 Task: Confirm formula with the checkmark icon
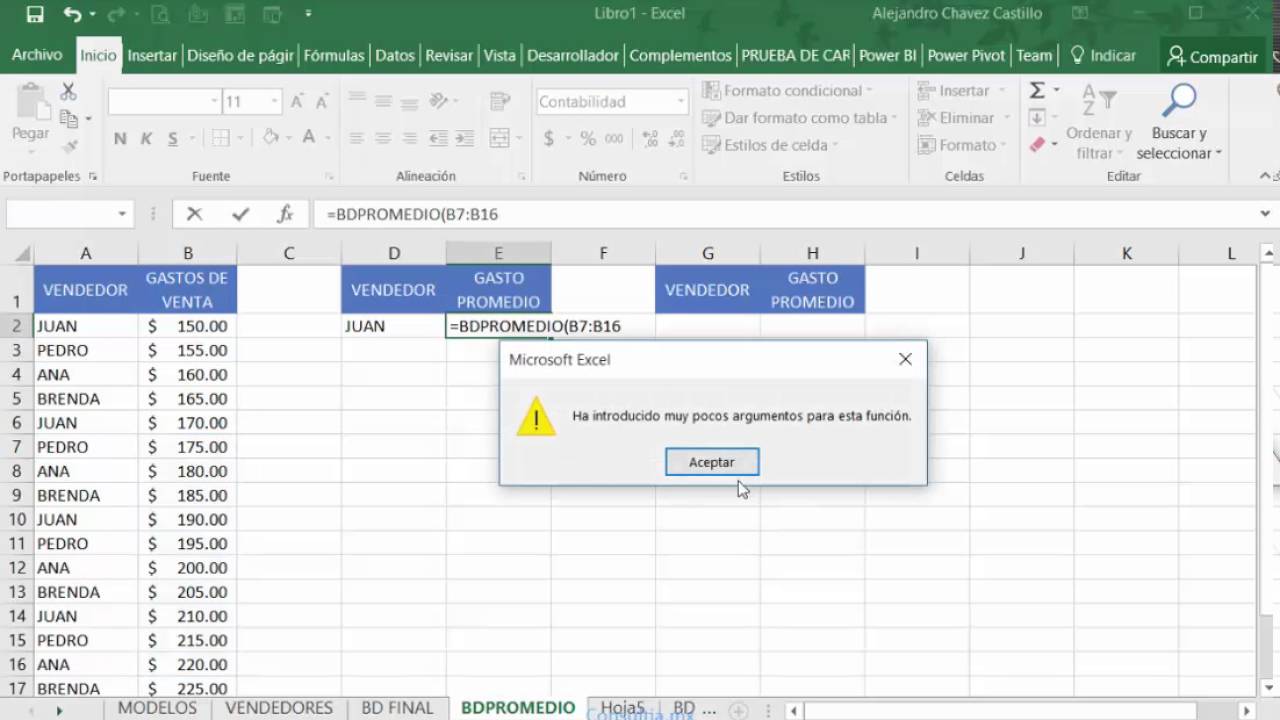240,214
